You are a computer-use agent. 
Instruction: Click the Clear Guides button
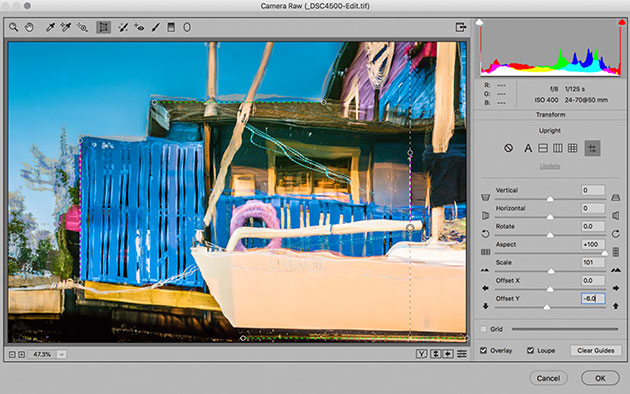click(x=596, y=350)
